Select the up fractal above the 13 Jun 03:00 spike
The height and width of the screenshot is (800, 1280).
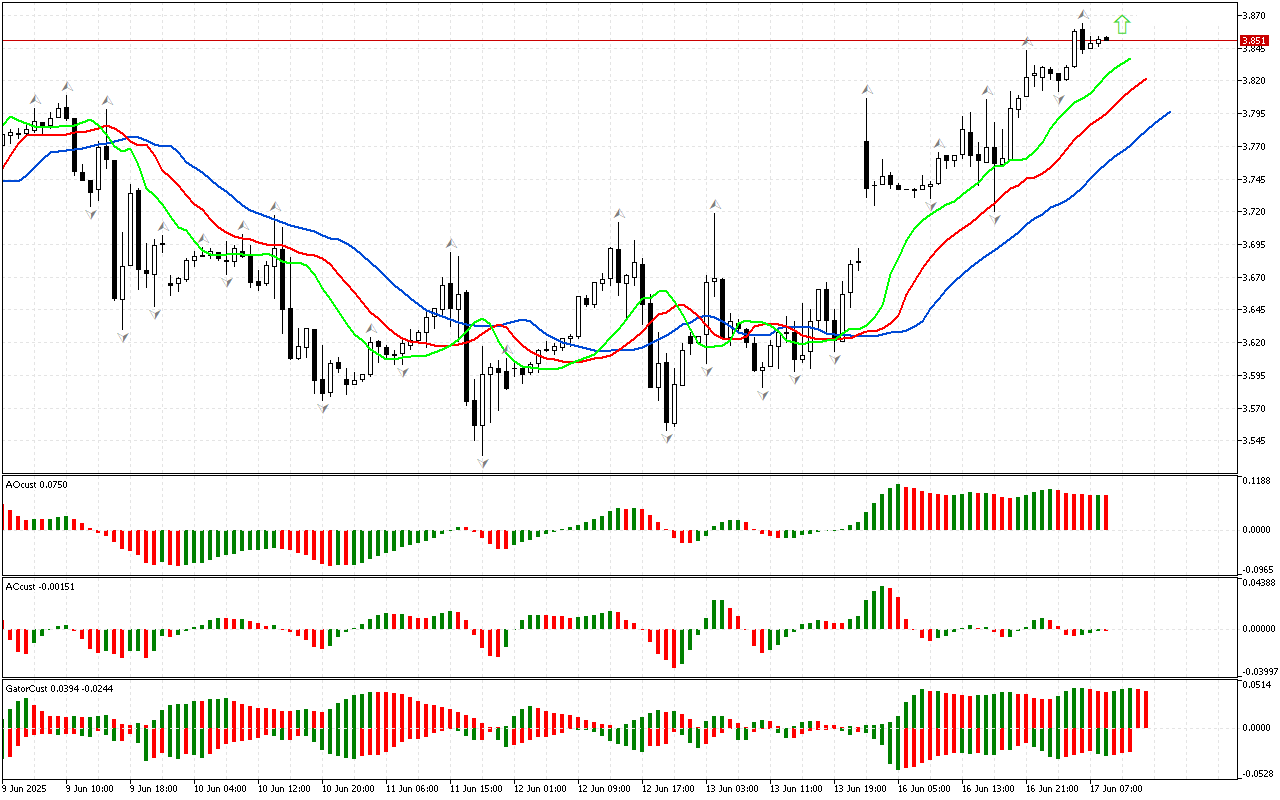point(715,205)
